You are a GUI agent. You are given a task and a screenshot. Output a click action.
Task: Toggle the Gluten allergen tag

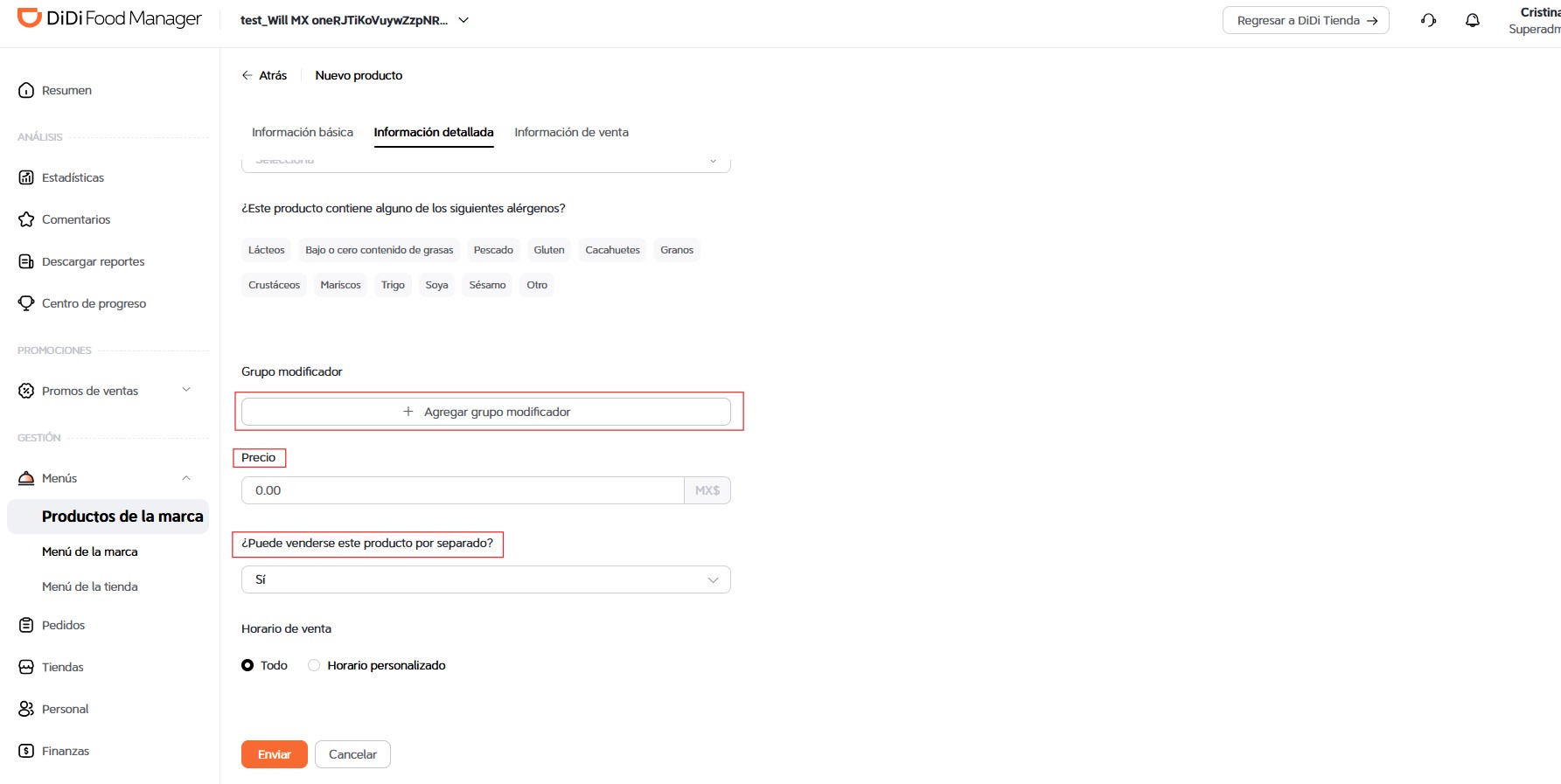(549, 250)
